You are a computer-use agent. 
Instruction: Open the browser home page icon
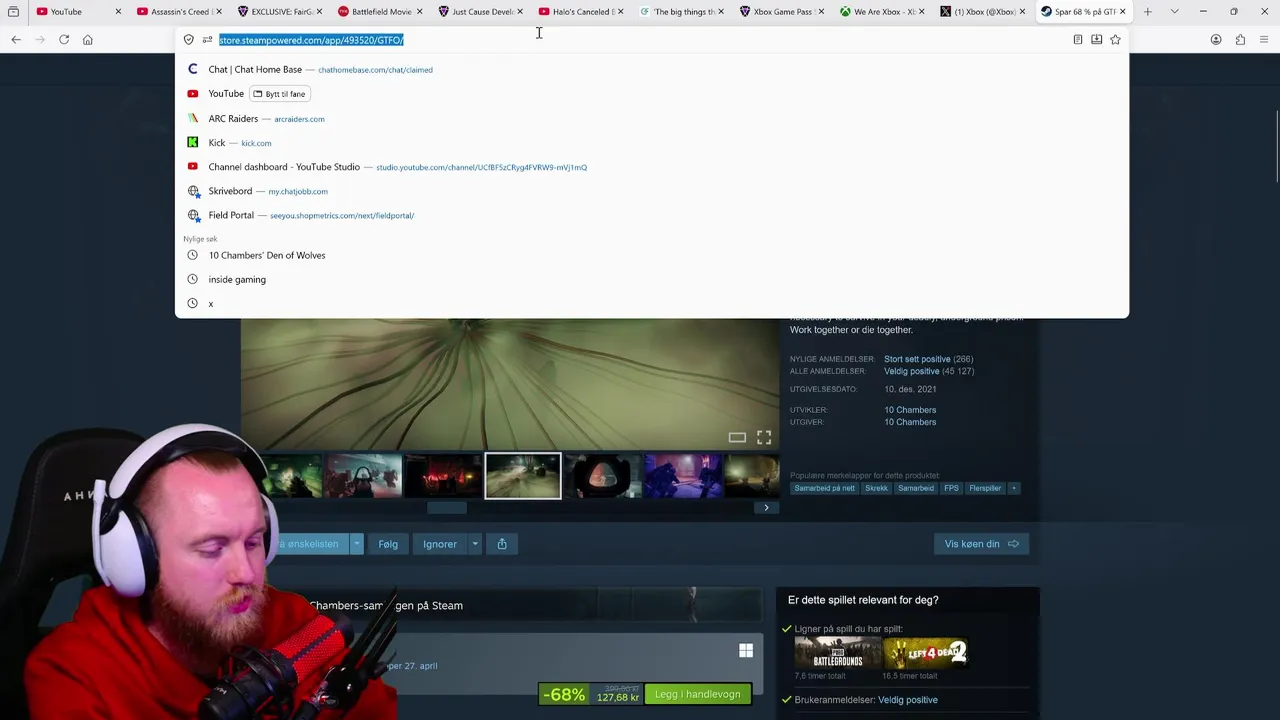(x=88, y=39)
